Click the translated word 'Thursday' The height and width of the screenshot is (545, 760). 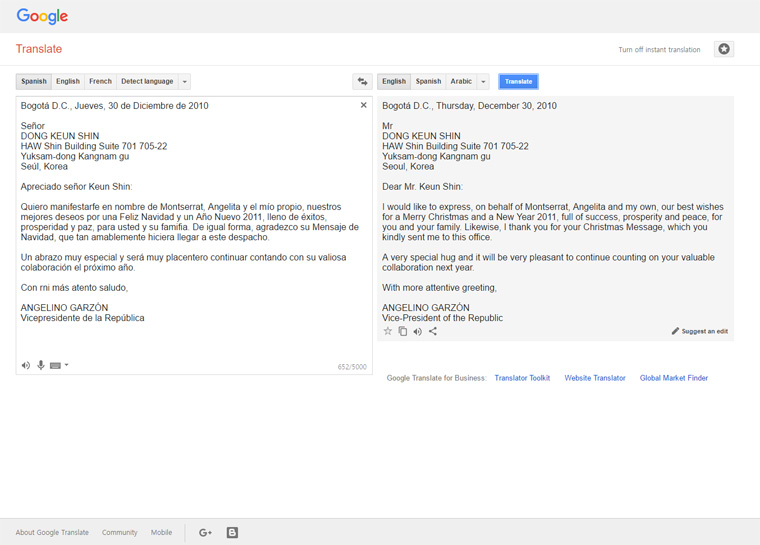455,106
